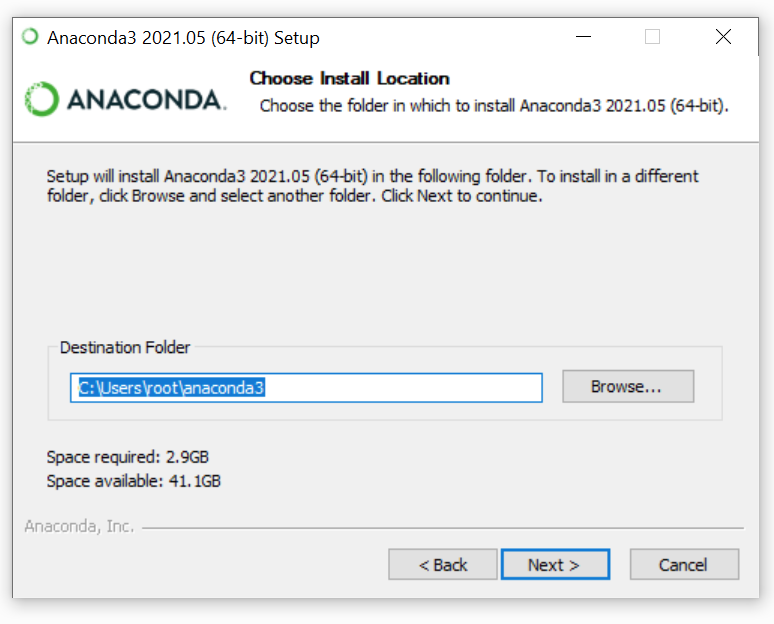Viewport: 774px width, 624px height.
Task: Go to the next step with Next >
Action: click(x=555, y=564)
